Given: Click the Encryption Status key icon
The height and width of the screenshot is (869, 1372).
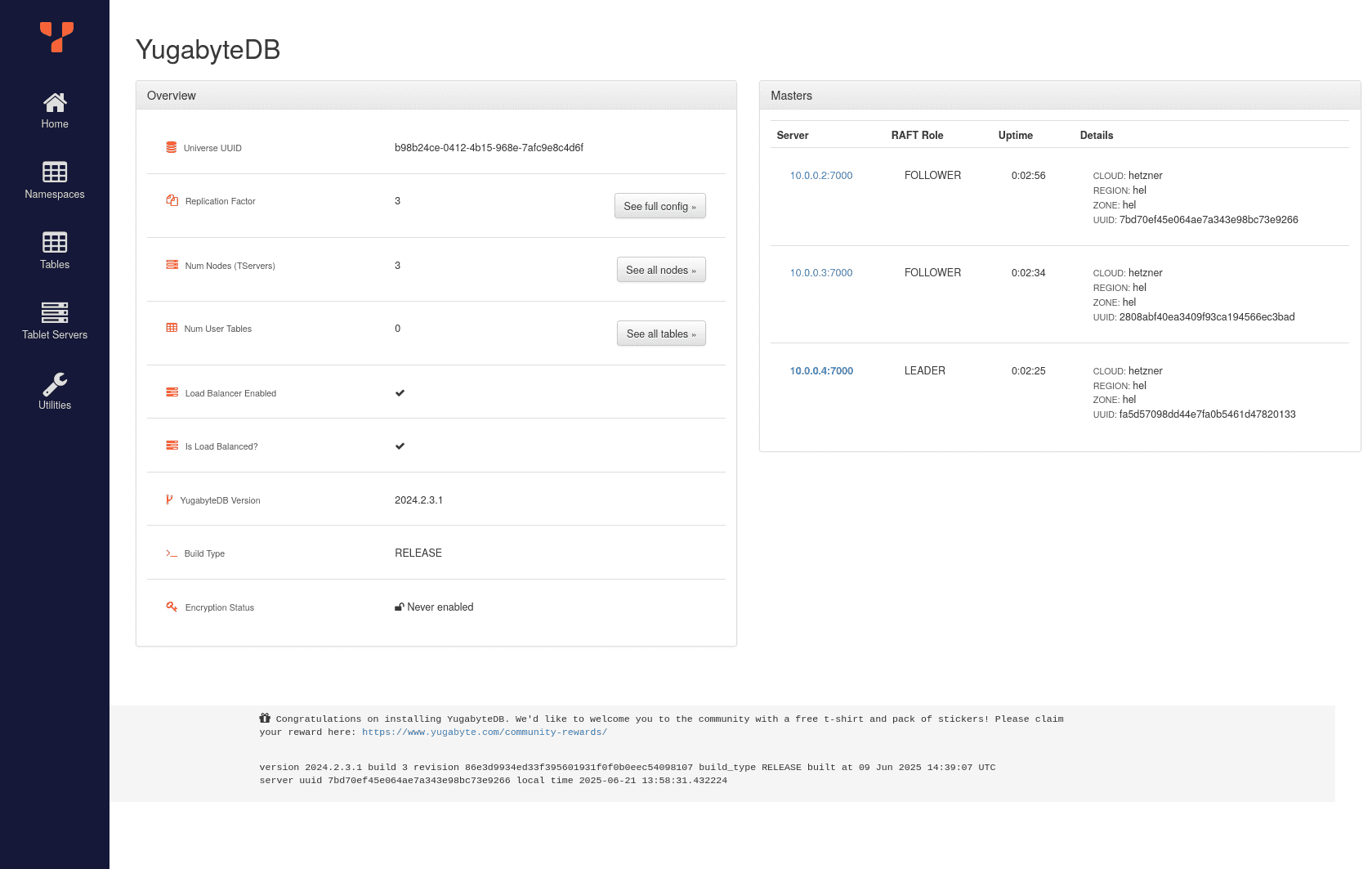Looking at the screenshot, I should click(172, 607).
